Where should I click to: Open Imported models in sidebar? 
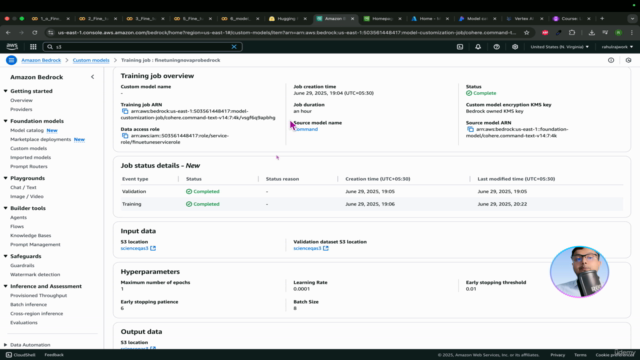(31, 157)
